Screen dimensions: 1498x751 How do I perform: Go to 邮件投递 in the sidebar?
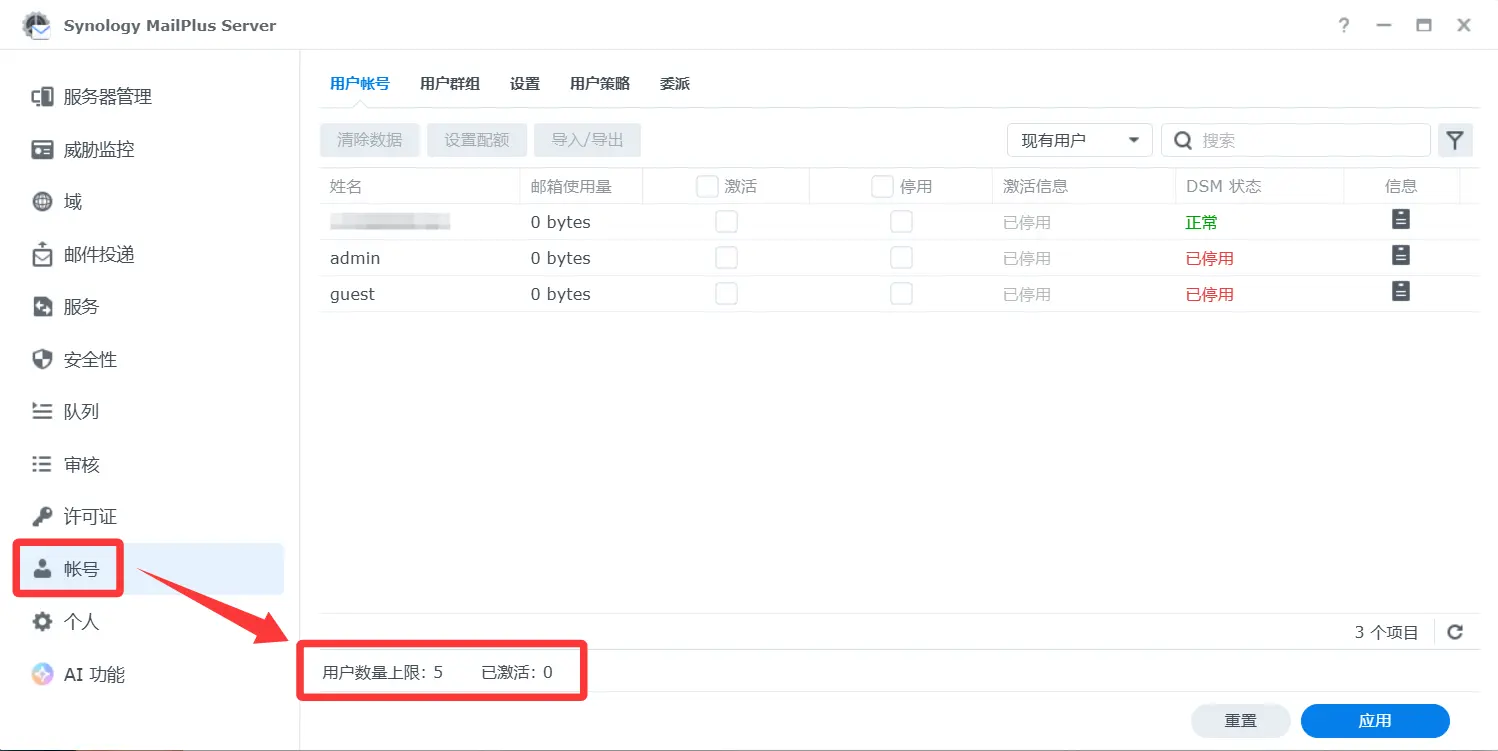click(x=98, y=255)
